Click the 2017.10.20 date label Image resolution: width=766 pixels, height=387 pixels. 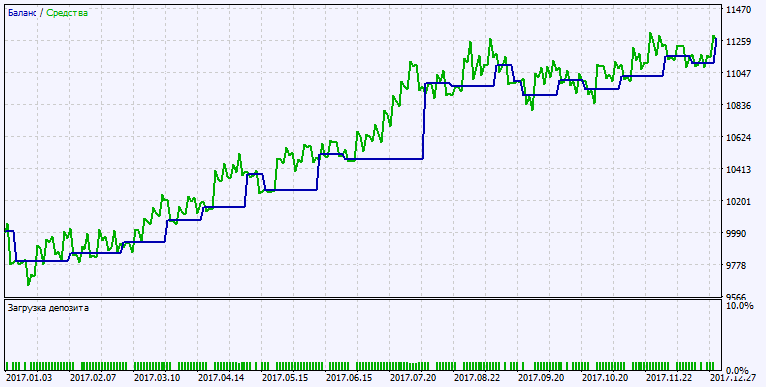click(605, 378)
